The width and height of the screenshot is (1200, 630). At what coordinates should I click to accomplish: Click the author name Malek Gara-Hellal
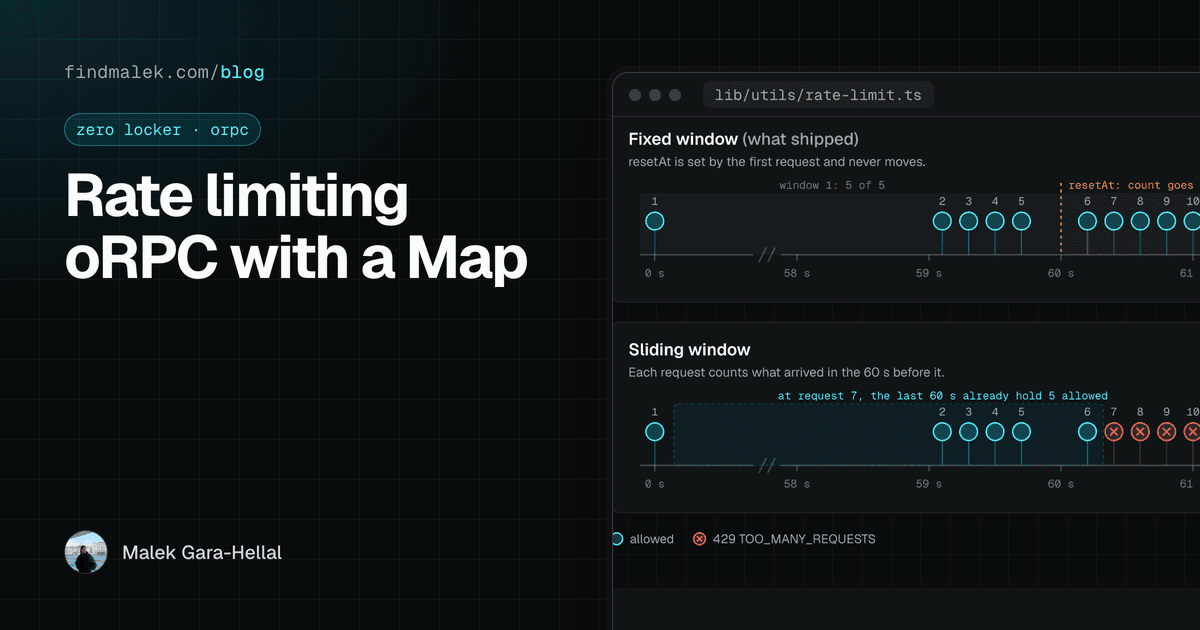point(202,552)
